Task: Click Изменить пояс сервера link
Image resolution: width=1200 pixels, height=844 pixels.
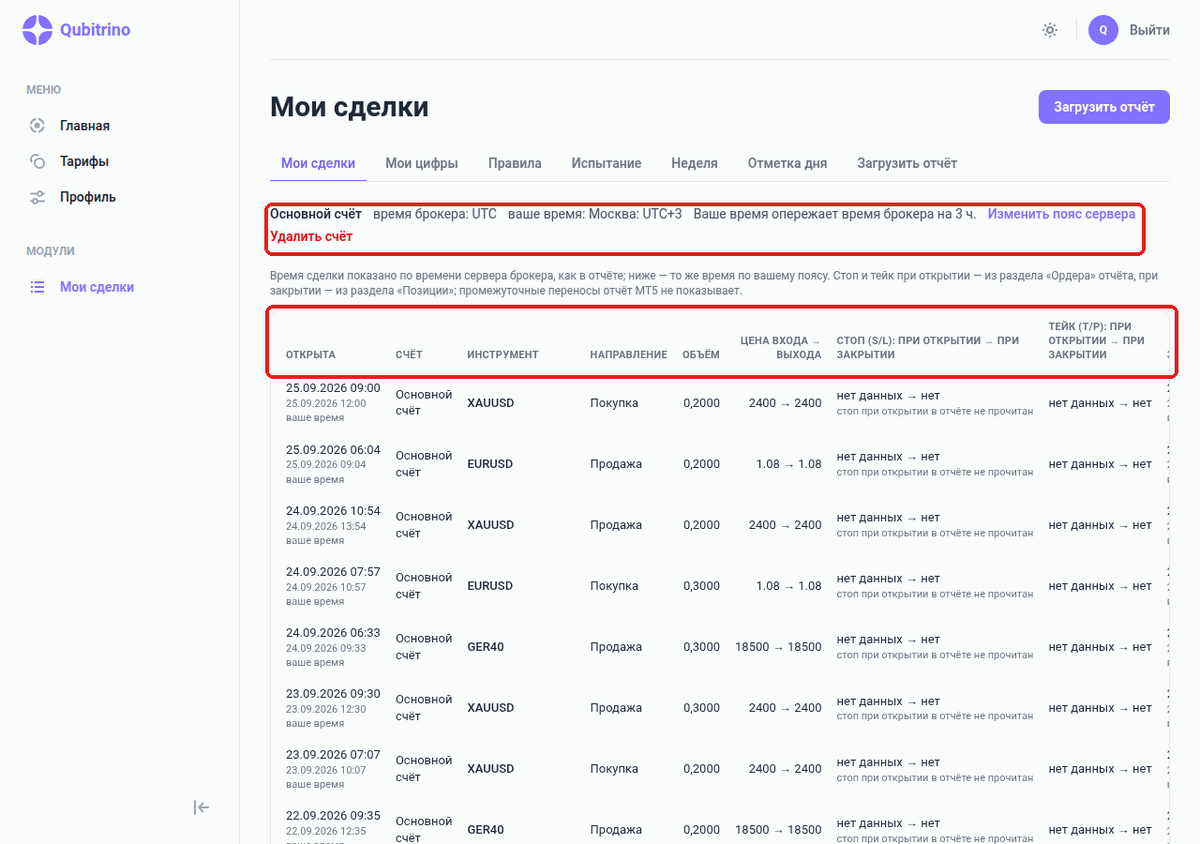Action: [1061, 214]
